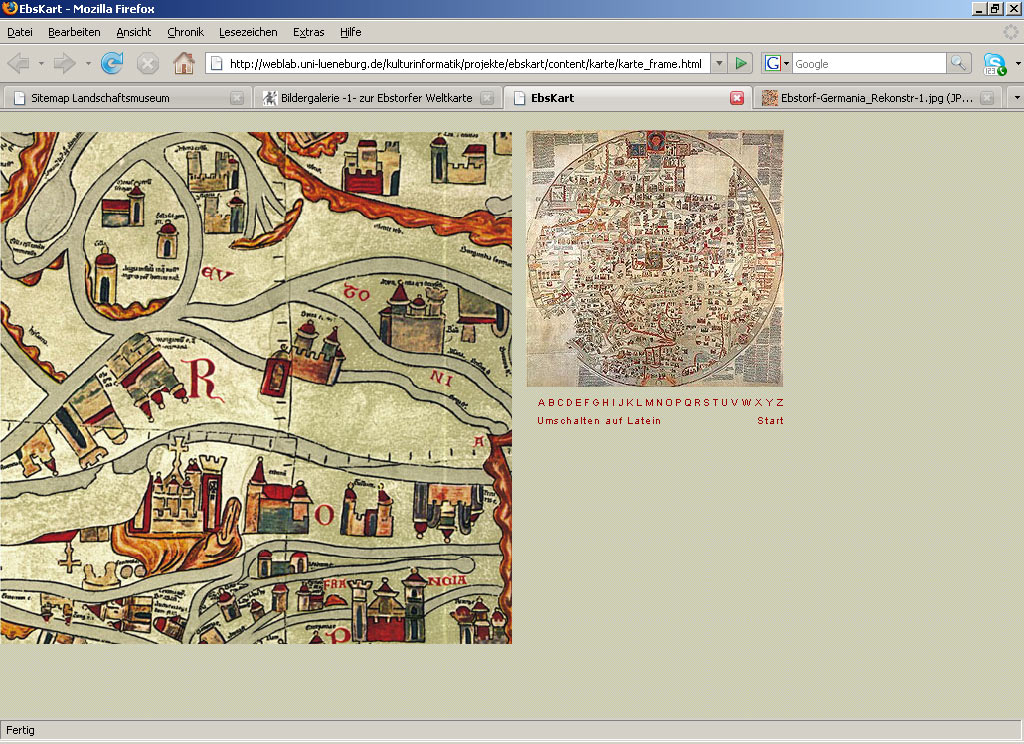
Task: Open the Datei menu
Action: 20,32
